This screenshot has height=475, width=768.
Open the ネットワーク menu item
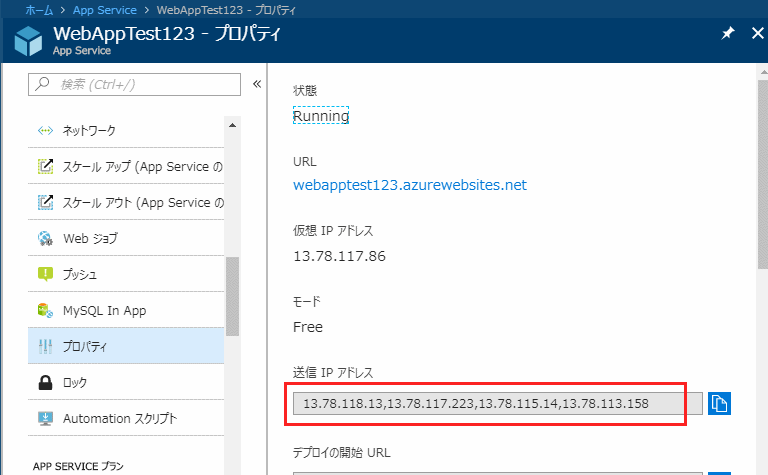[x=126, y=130]
